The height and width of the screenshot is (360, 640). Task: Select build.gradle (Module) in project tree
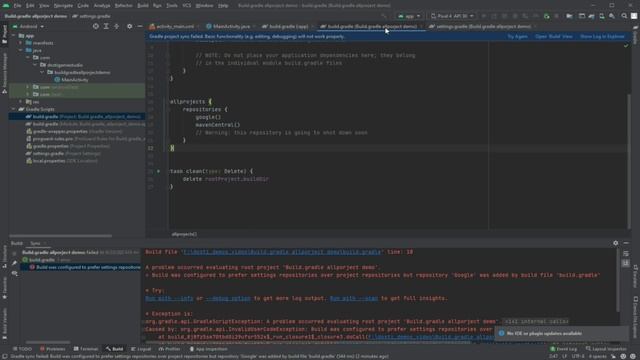[85, 124]
